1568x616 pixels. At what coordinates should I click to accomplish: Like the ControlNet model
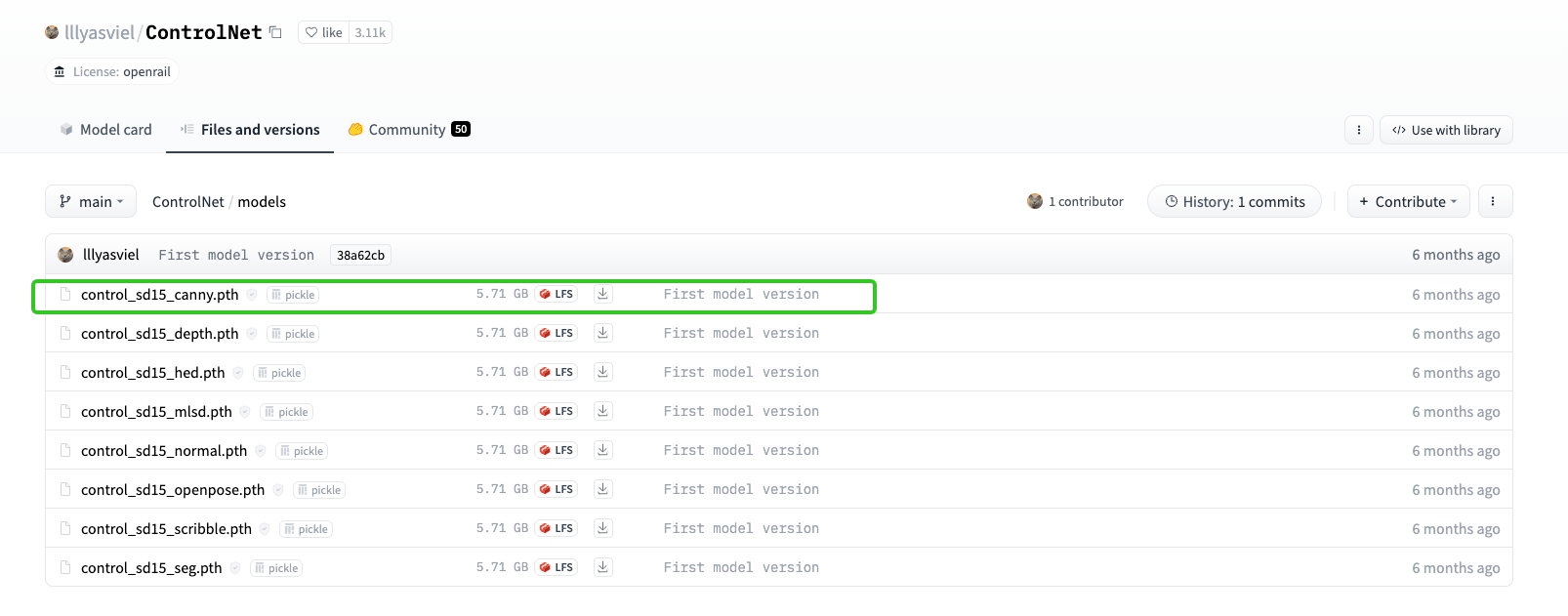coord(324,32)
